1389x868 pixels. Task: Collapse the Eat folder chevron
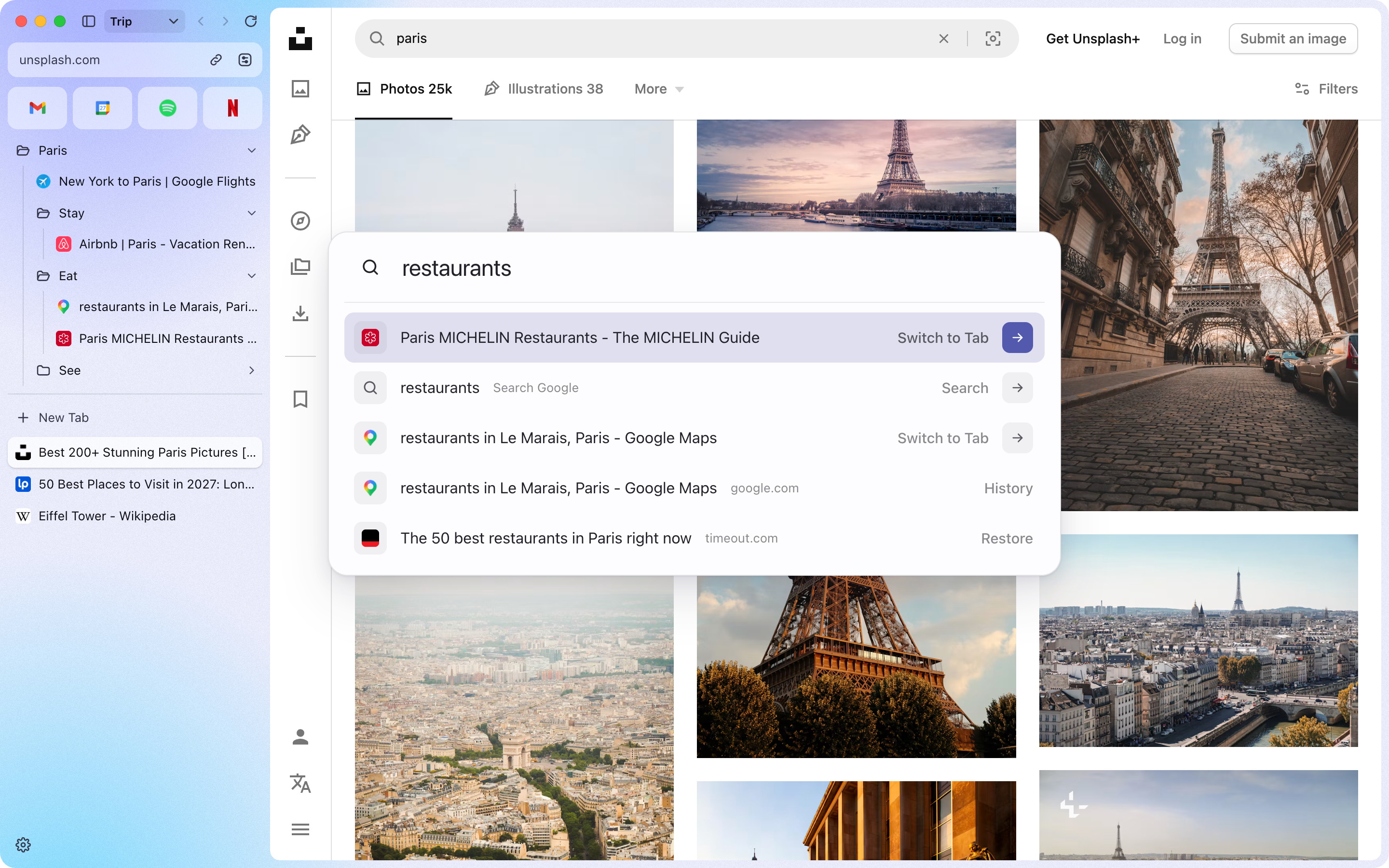point(251,275)
